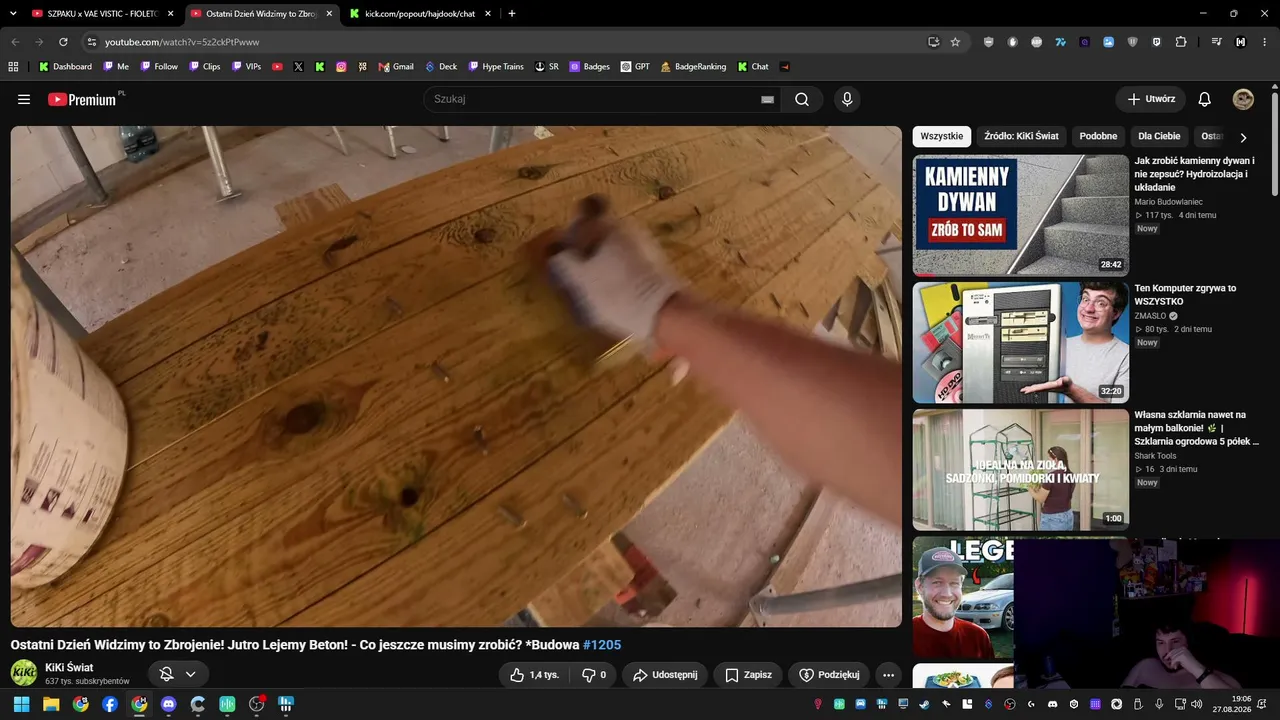
Task: Go back to the previous page
Action: click(x=15, y=42)
